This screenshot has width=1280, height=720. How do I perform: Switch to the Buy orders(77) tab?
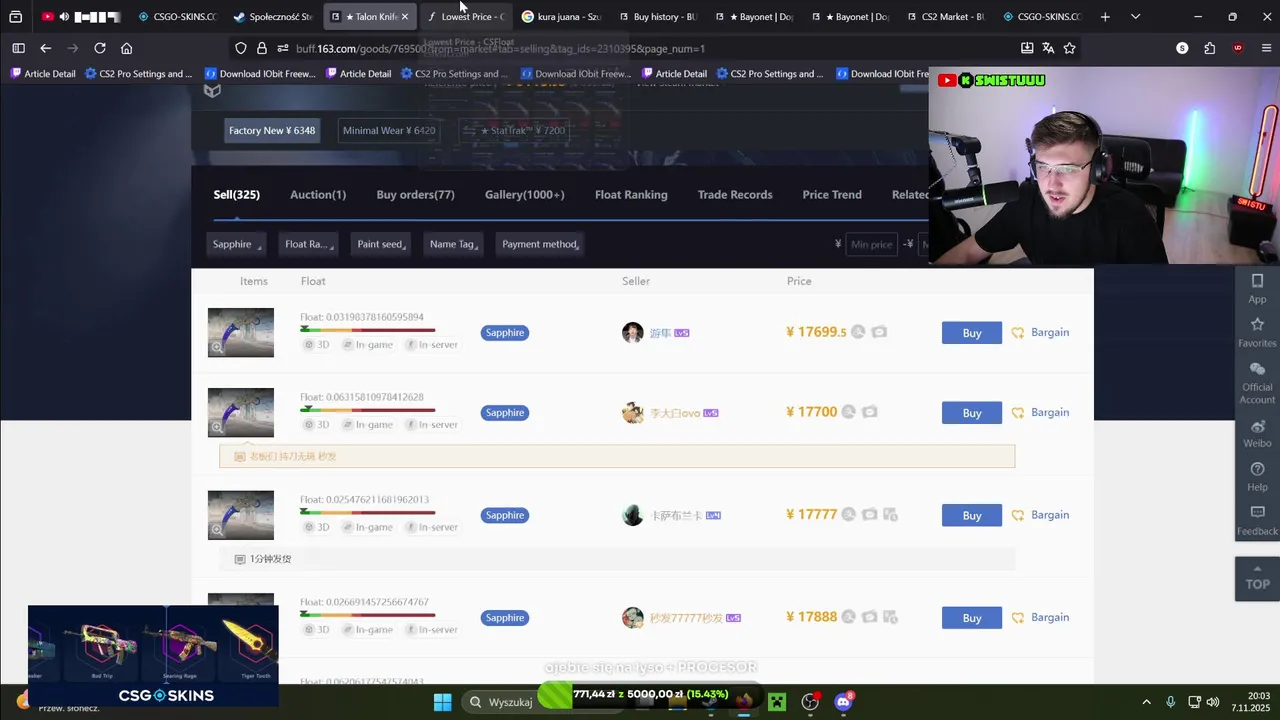point(415,195)
